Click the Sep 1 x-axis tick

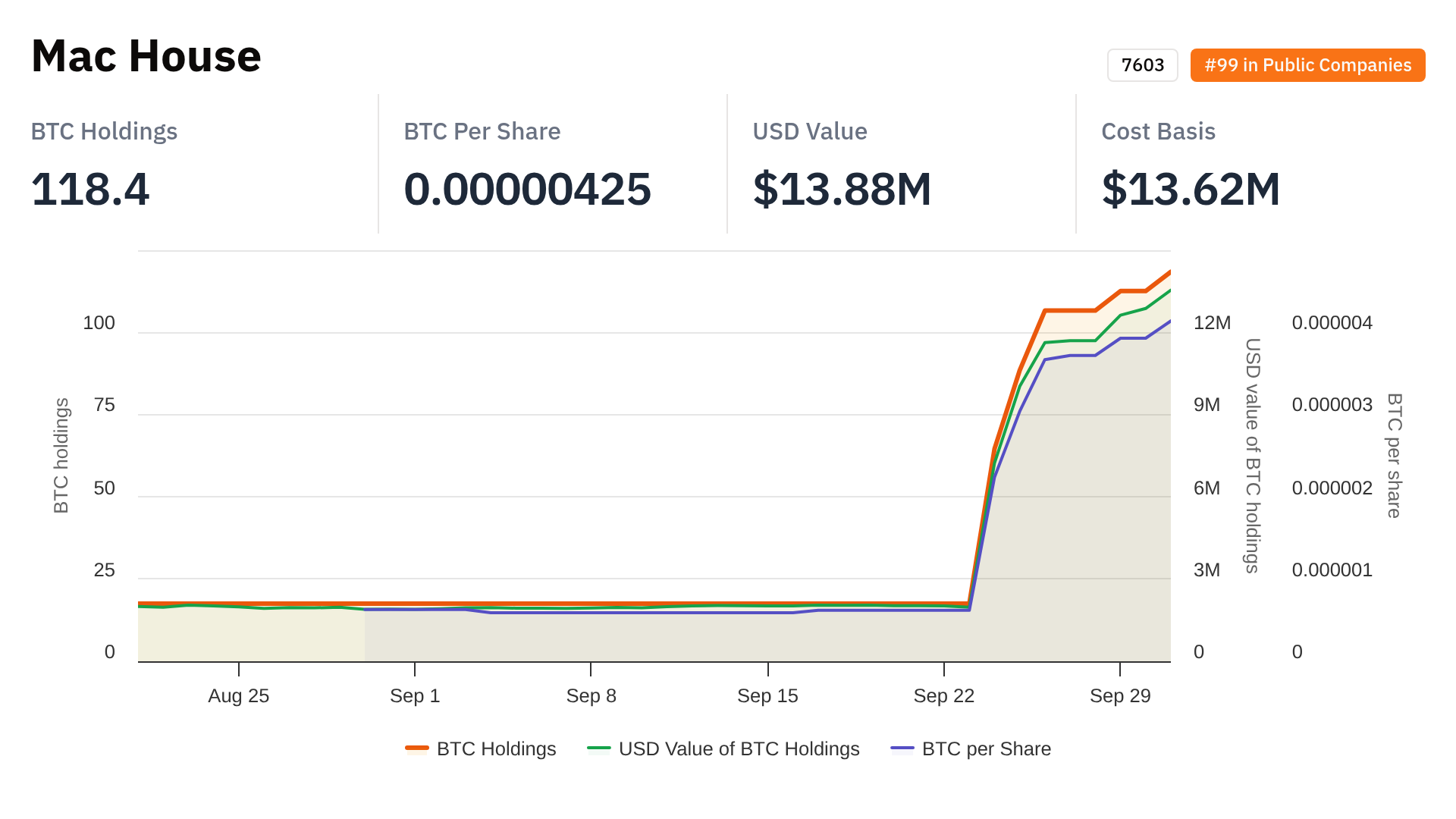[415, 695]
